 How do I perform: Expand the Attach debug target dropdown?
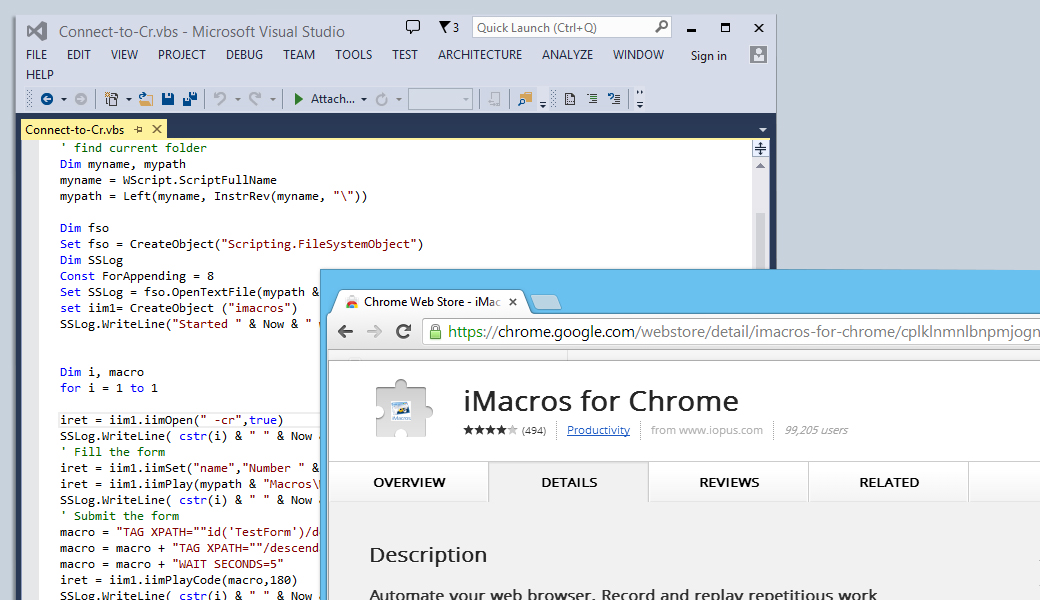(363, 99)
